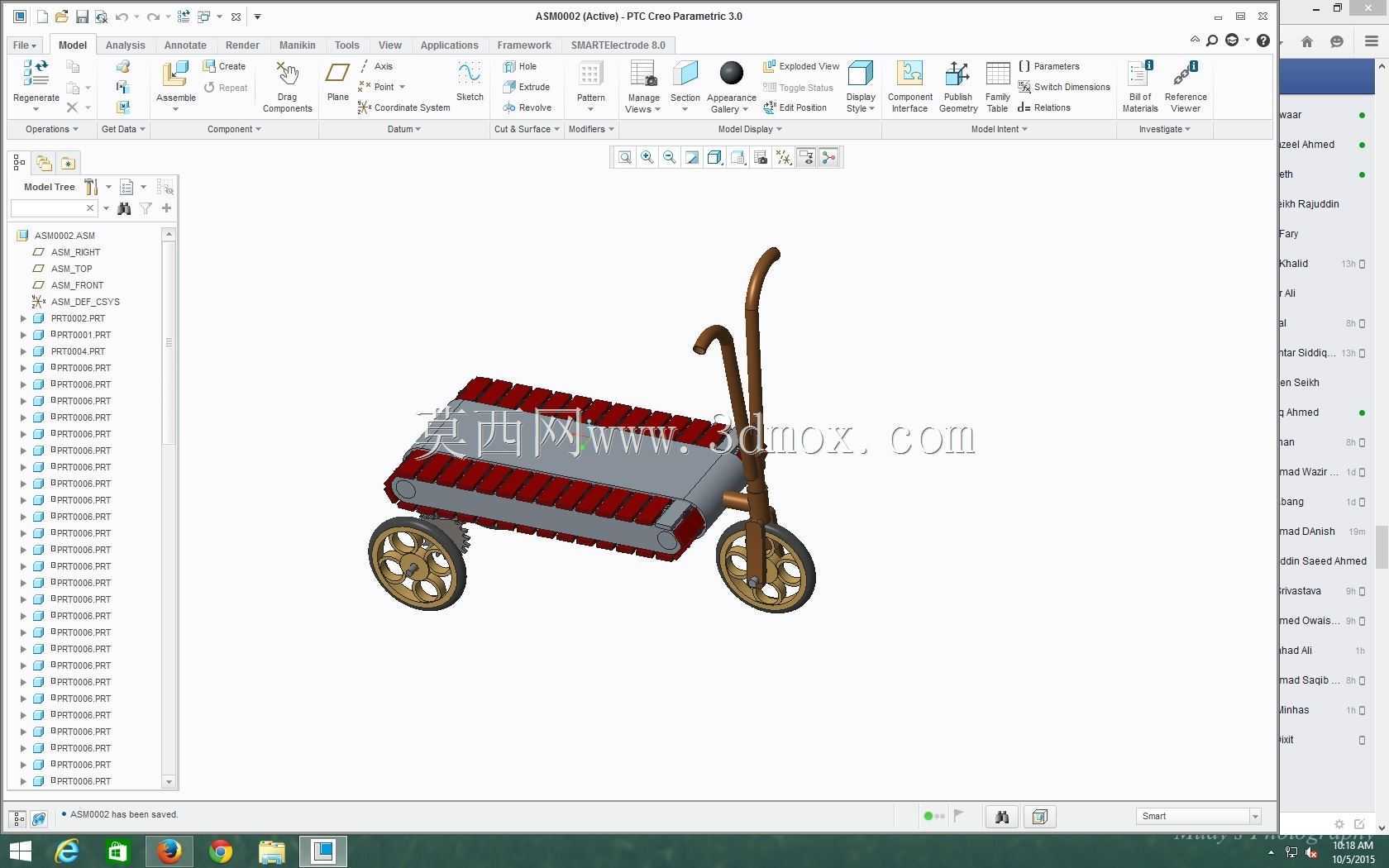
Task: Expand the PRT0004.PRT tree node
Action: tap(23, 351)
